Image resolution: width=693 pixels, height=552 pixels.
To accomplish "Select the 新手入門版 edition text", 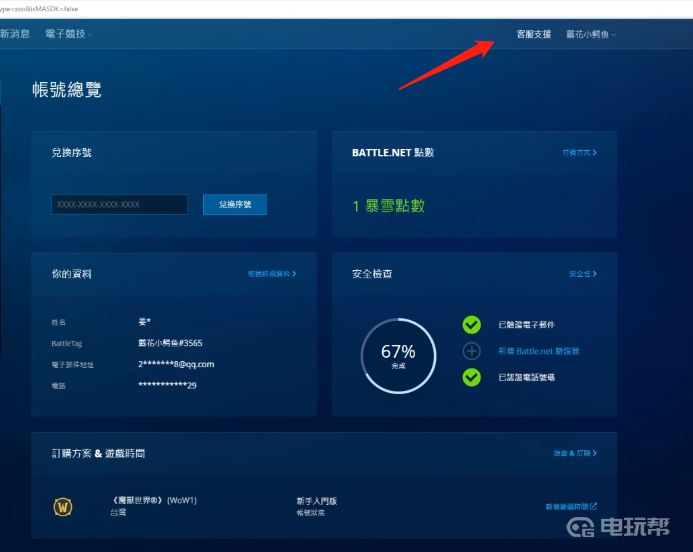I will [316, 501].
